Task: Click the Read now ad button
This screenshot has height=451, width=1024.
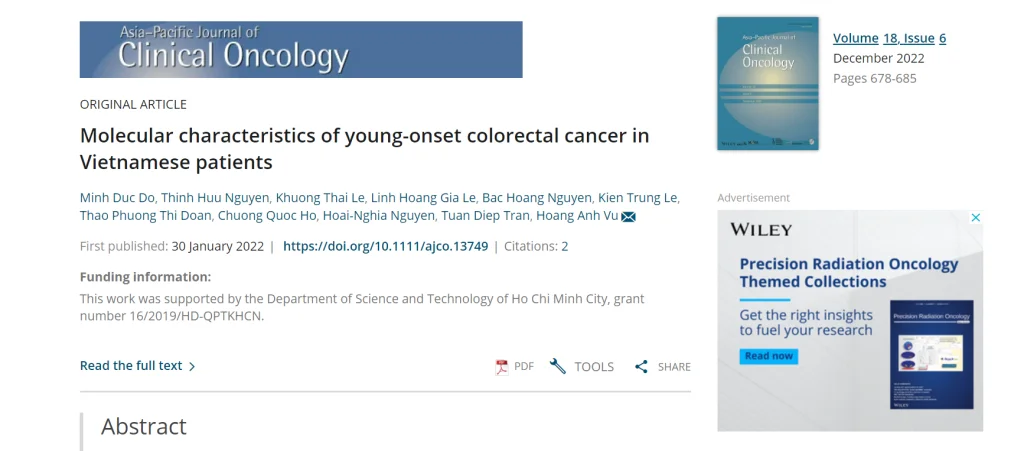Action: pos(768,356)
